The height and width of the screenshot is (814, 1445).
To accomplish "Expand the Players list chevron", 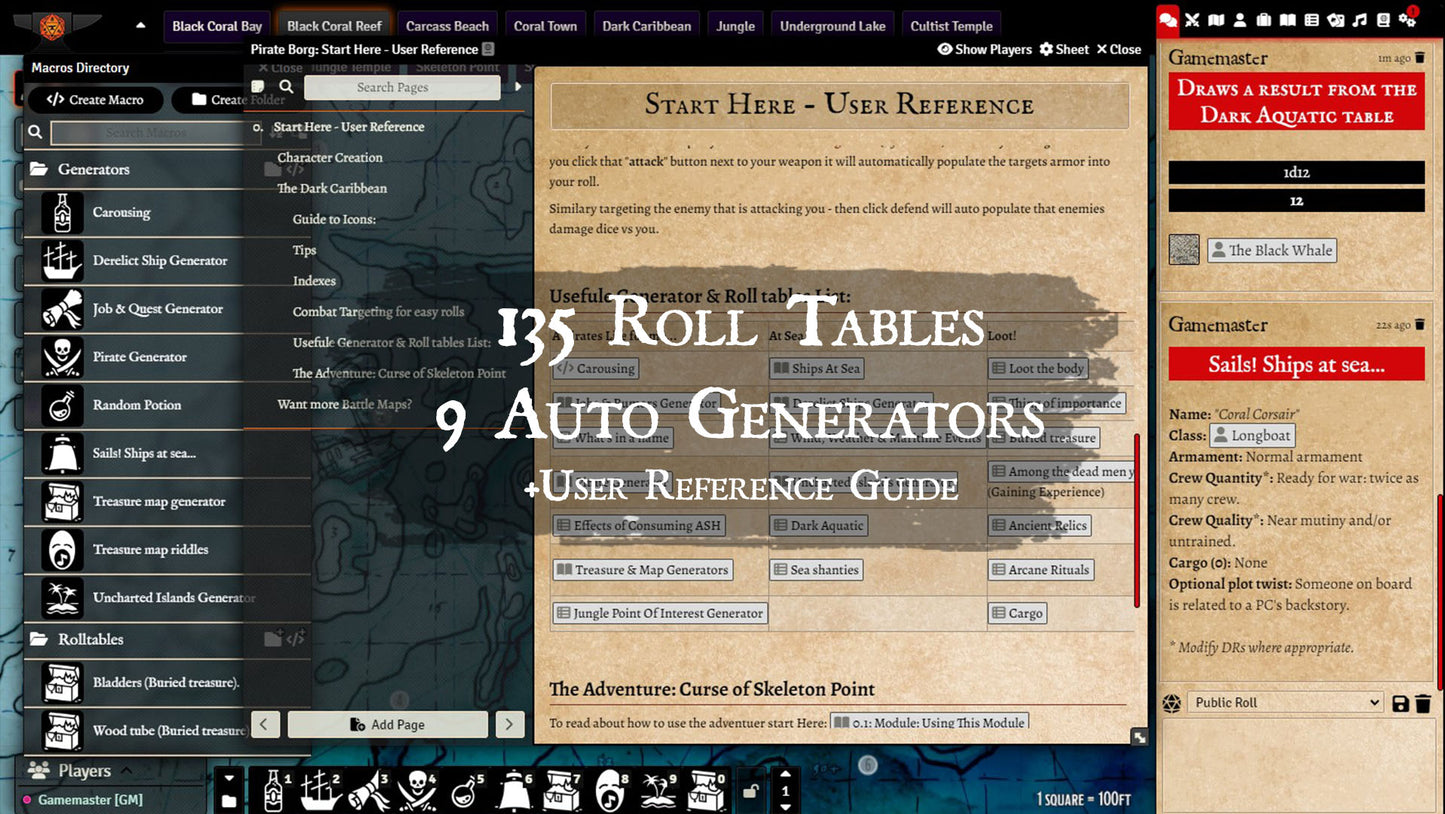I will point(127,771).
